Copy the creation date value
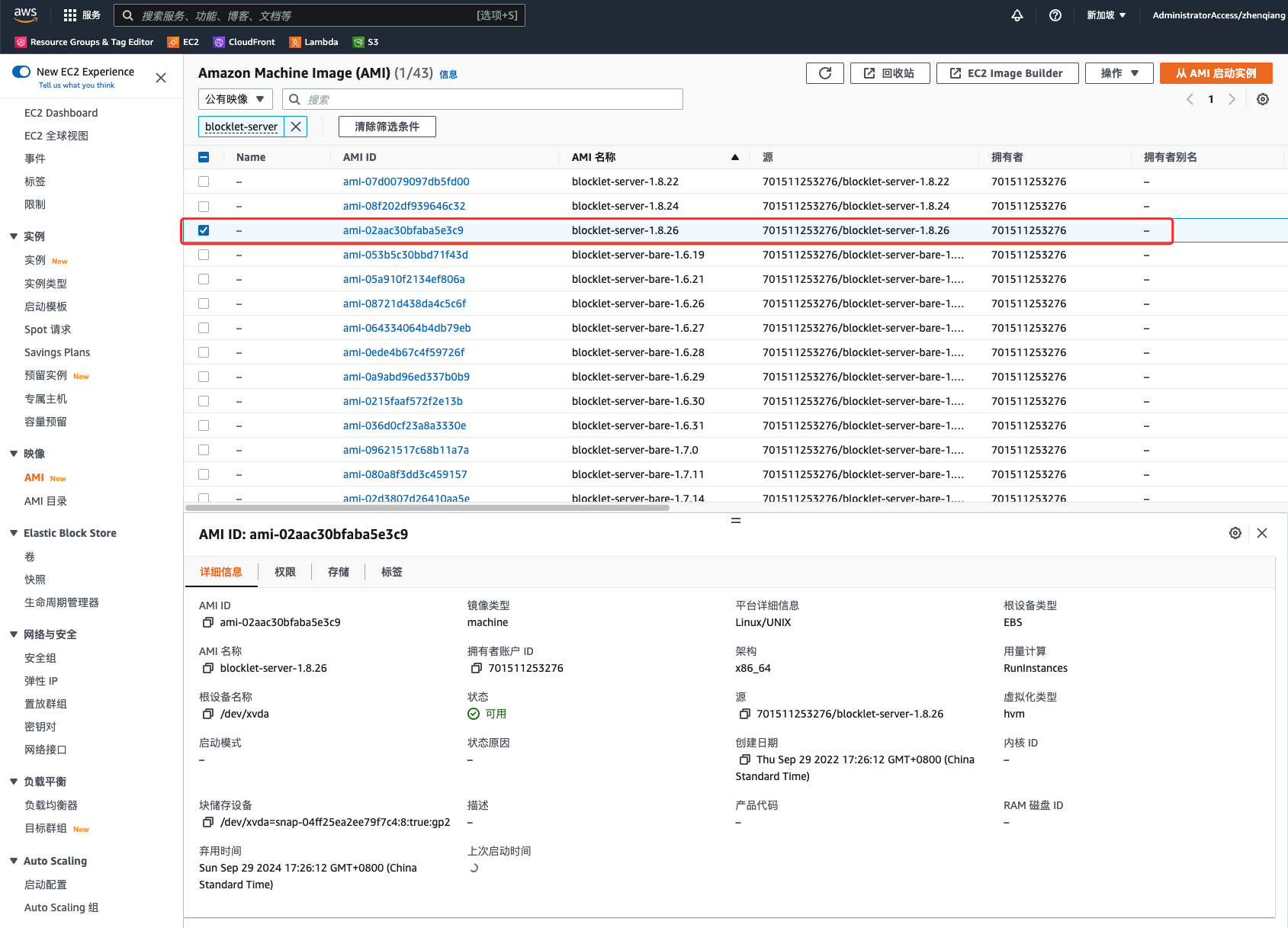Image resolution: width=1288 pixels, height=928 pixels. (x=744, y=759)
